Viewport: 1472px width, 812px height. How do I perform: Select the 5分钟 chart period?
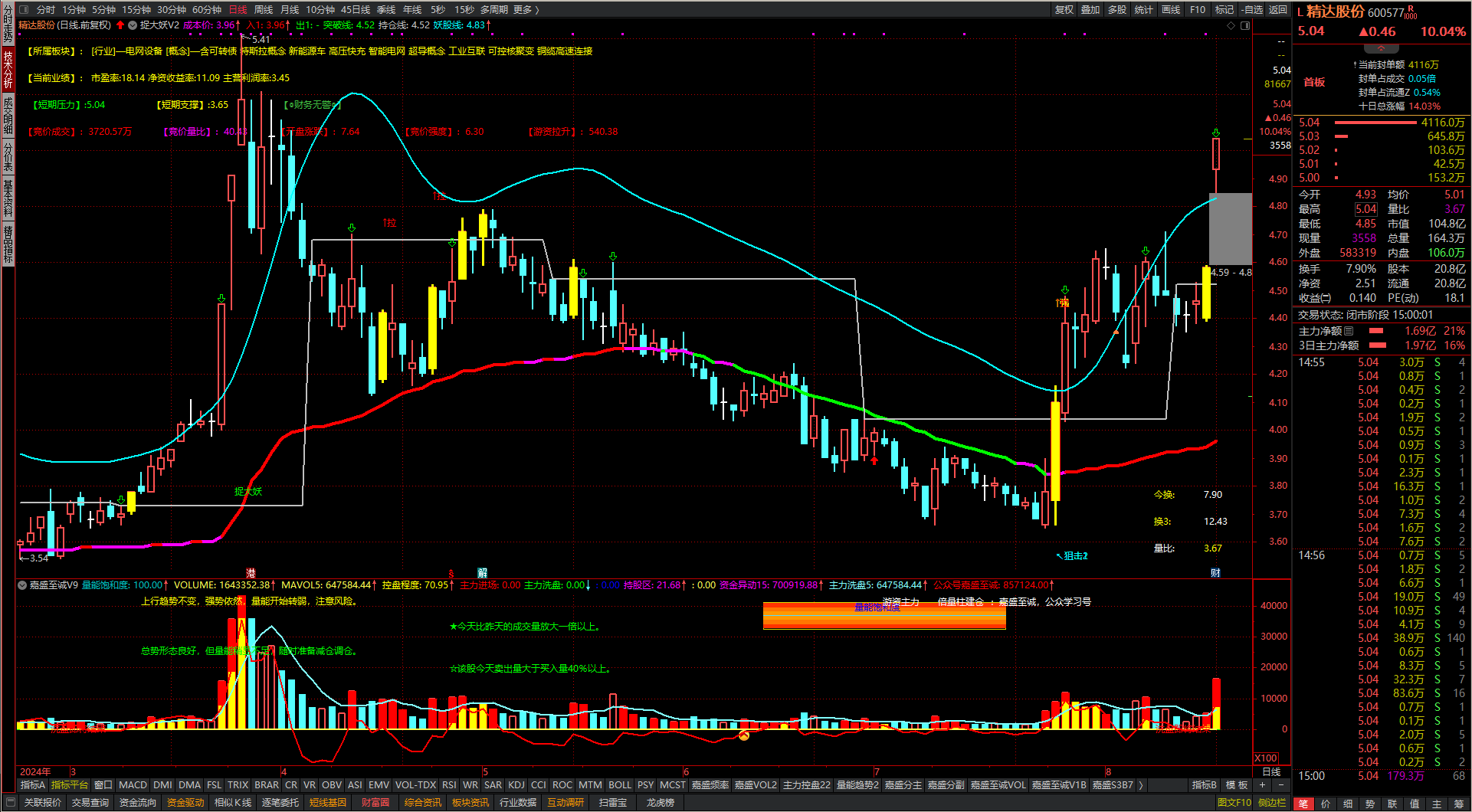click(104, 10)
